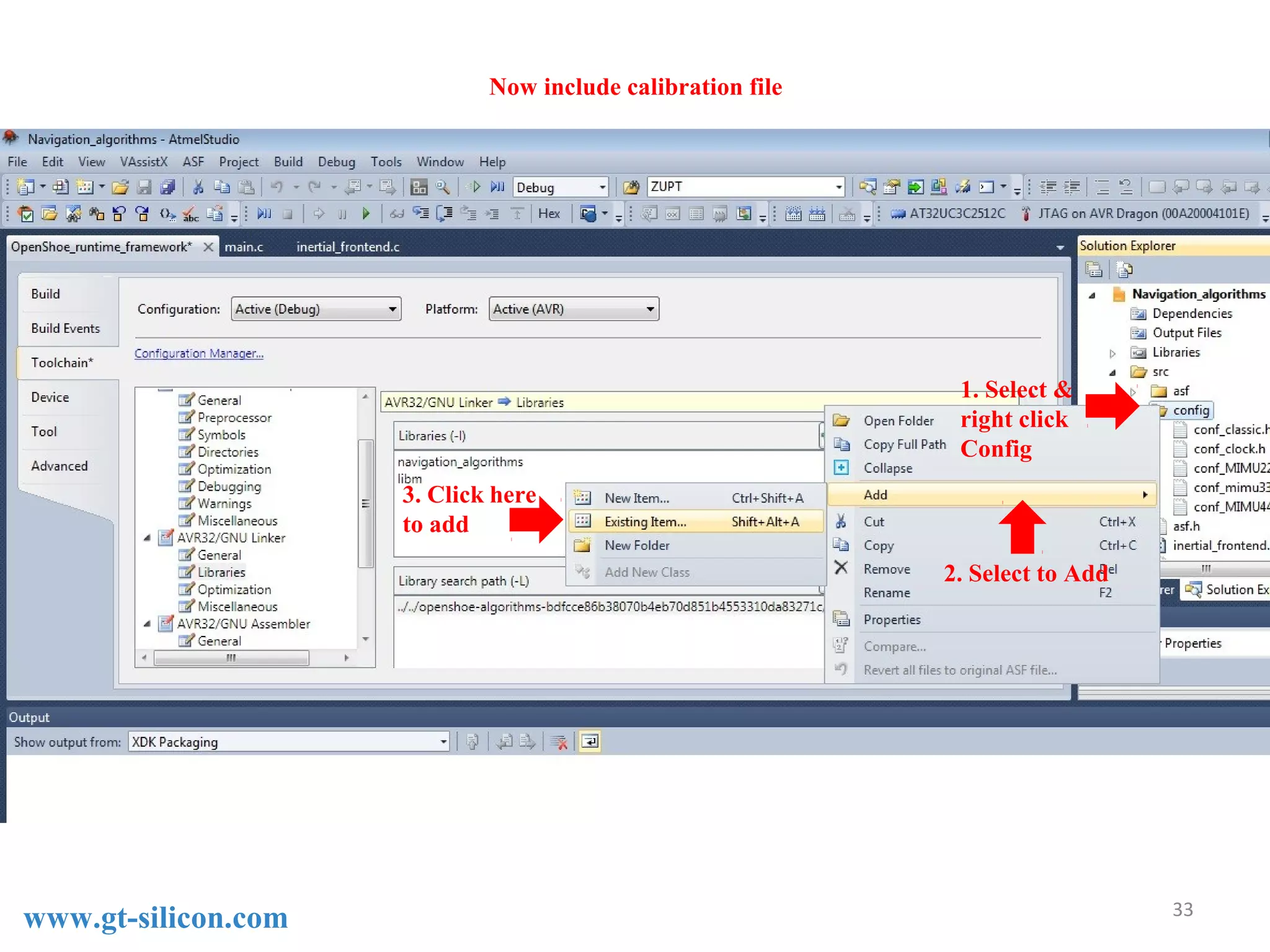
Task: Collapse the src folder in Solution Explorer
Action: pyautogui.click(x=1112, y=372)
